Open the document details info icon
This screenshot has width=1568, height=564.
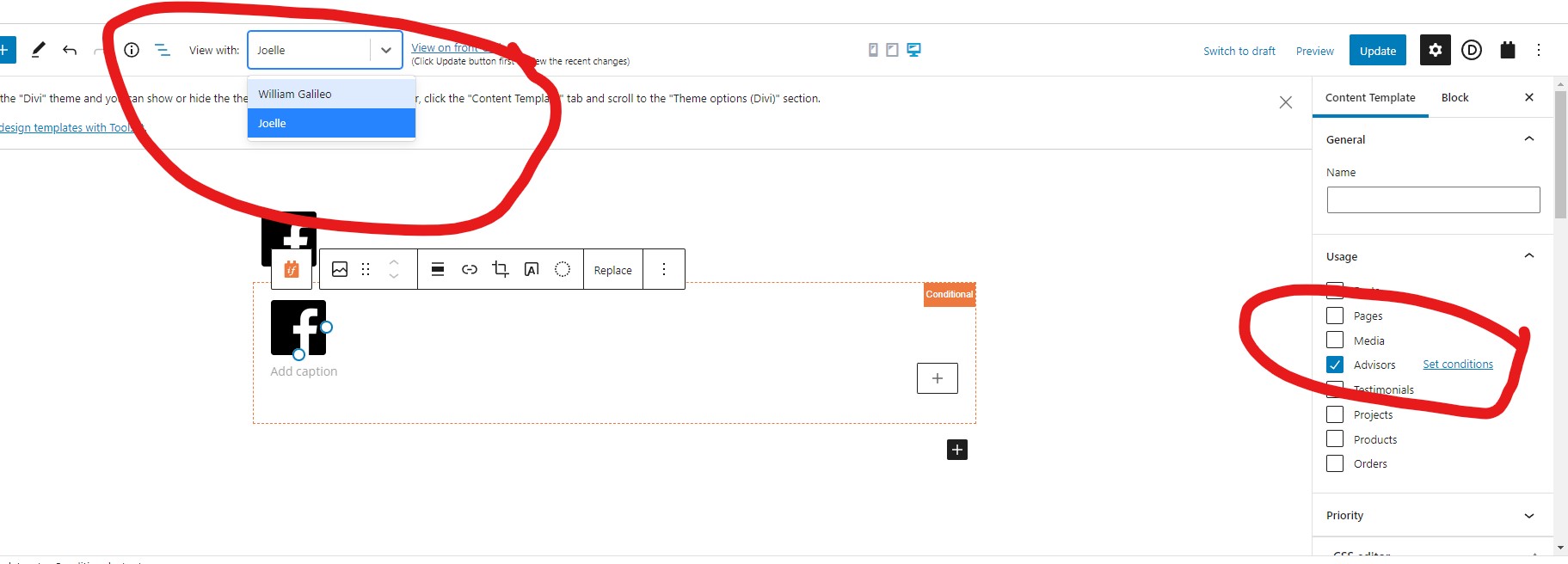132,50
